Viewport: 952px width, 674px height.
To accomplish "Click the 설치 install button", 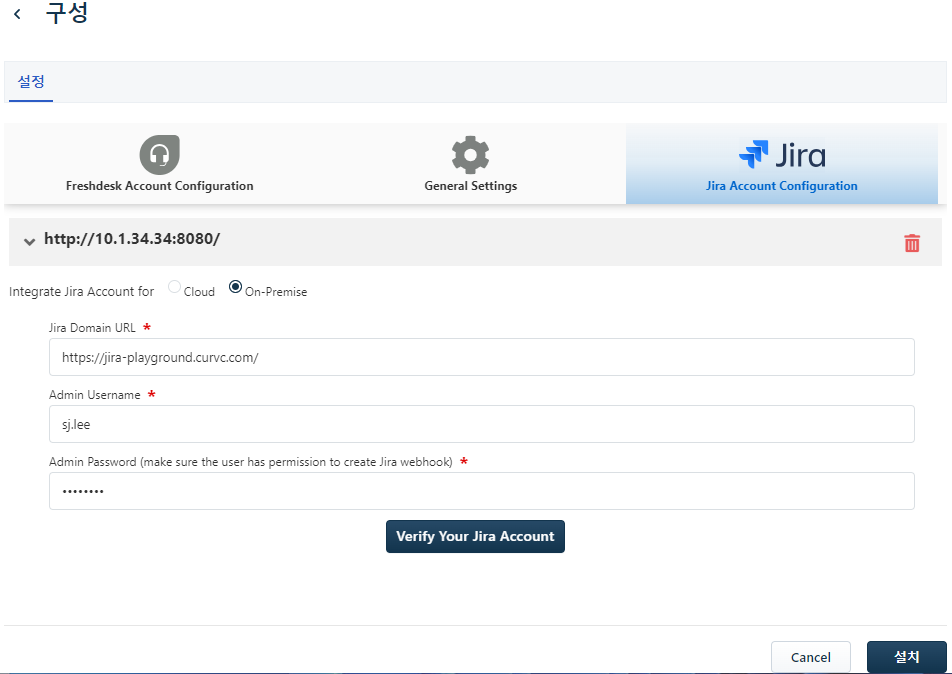I will pos(906,657).
